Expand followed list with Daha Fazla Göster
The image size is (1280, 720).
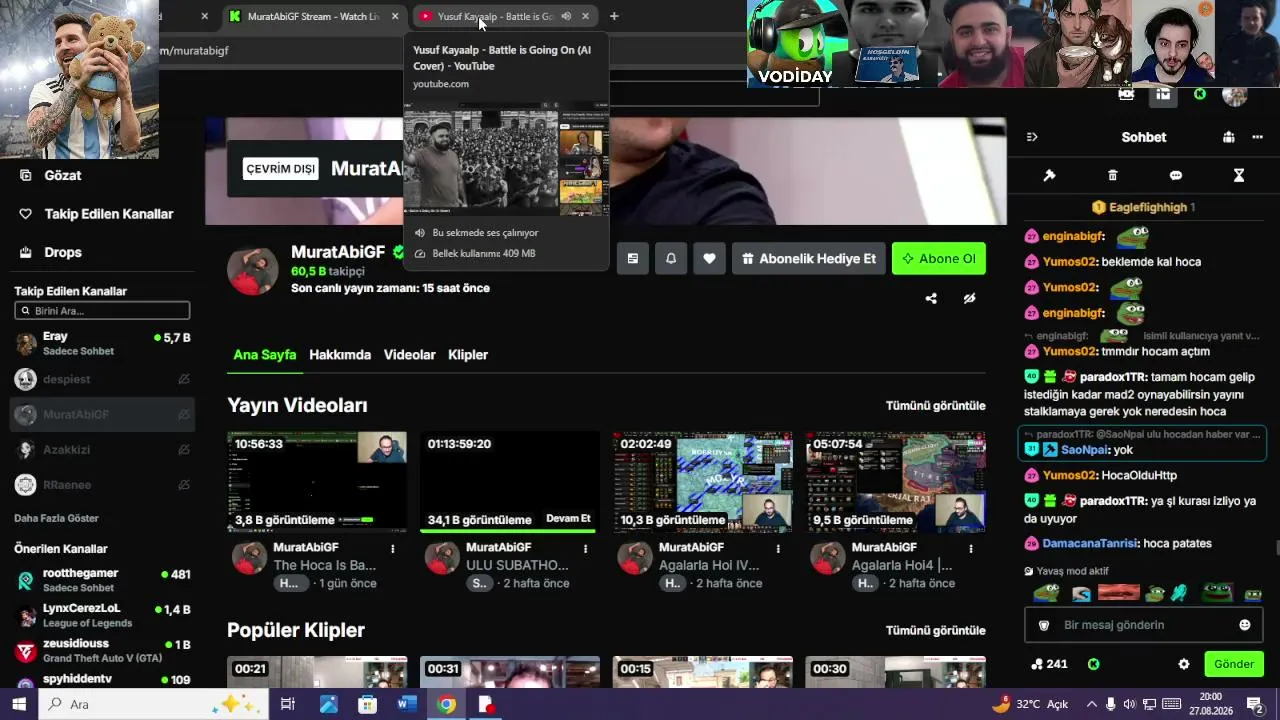56,519
